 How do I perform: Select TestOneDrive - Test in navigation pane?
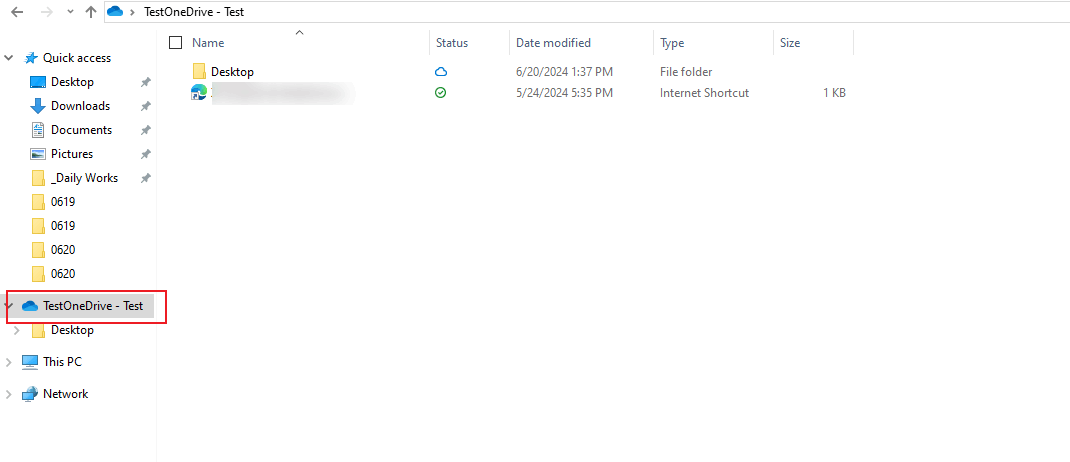[93, 306]
